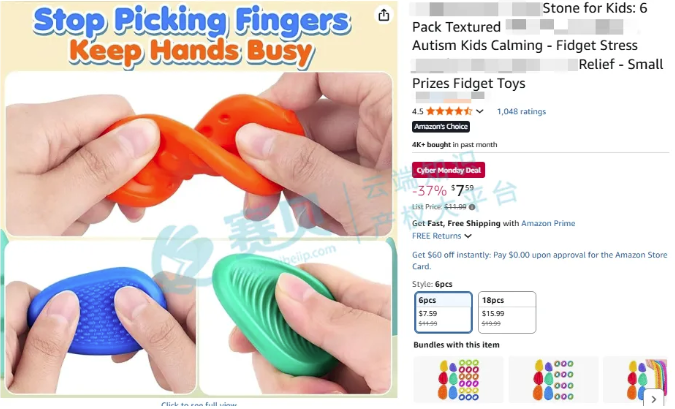Screen dimensions: 675x409
Task: Expand the FREE Returns dropdown
Action: pyautogui.click(x=442, y=236)
